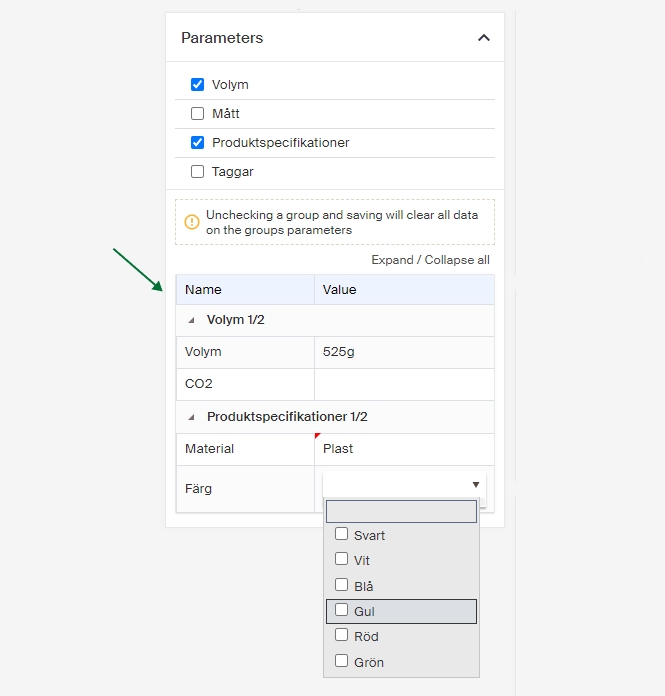Uncheck the Volym group checkbox
This screenshot has height=696, width=665.
pyautogui.click(x=198, y=85)
